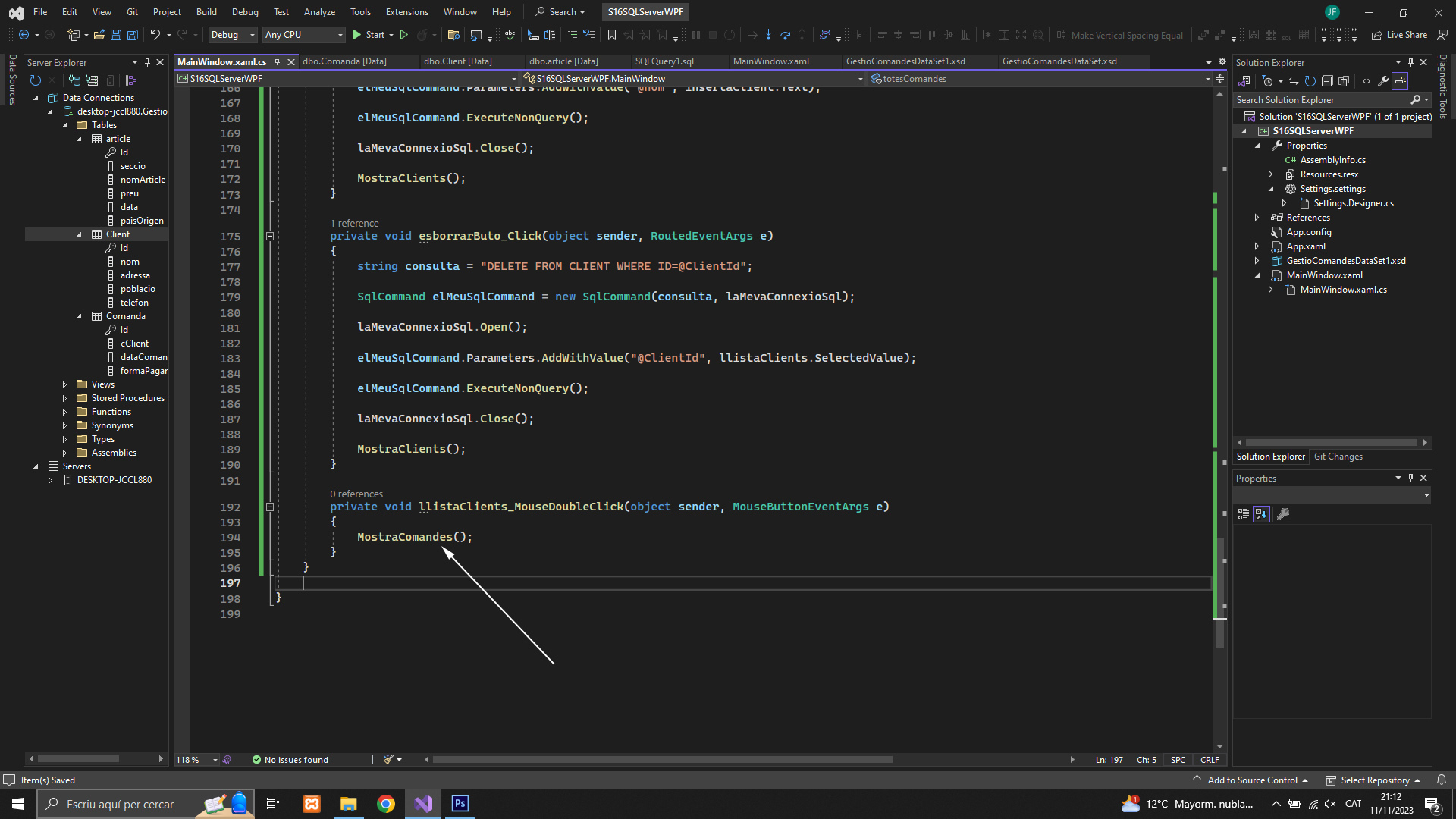This screenshot has width=1456, height=819.
Task: Open the Extensions menu
Action: click(x=406, y=12)
